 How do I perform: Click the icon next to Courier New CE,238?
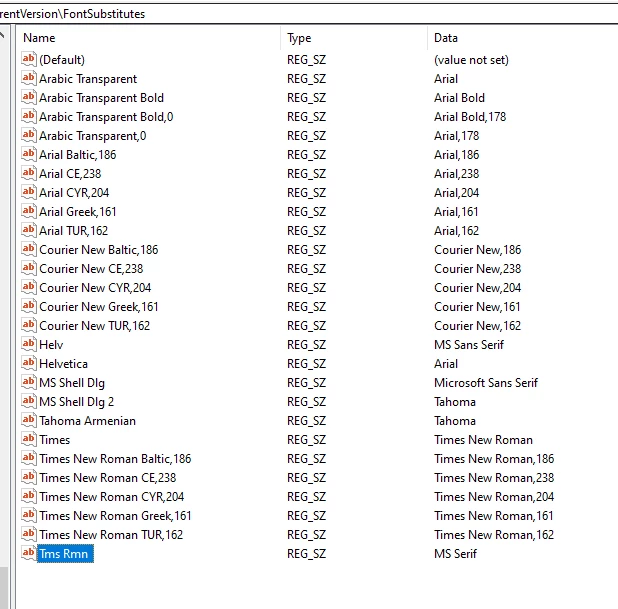point(29,268)
